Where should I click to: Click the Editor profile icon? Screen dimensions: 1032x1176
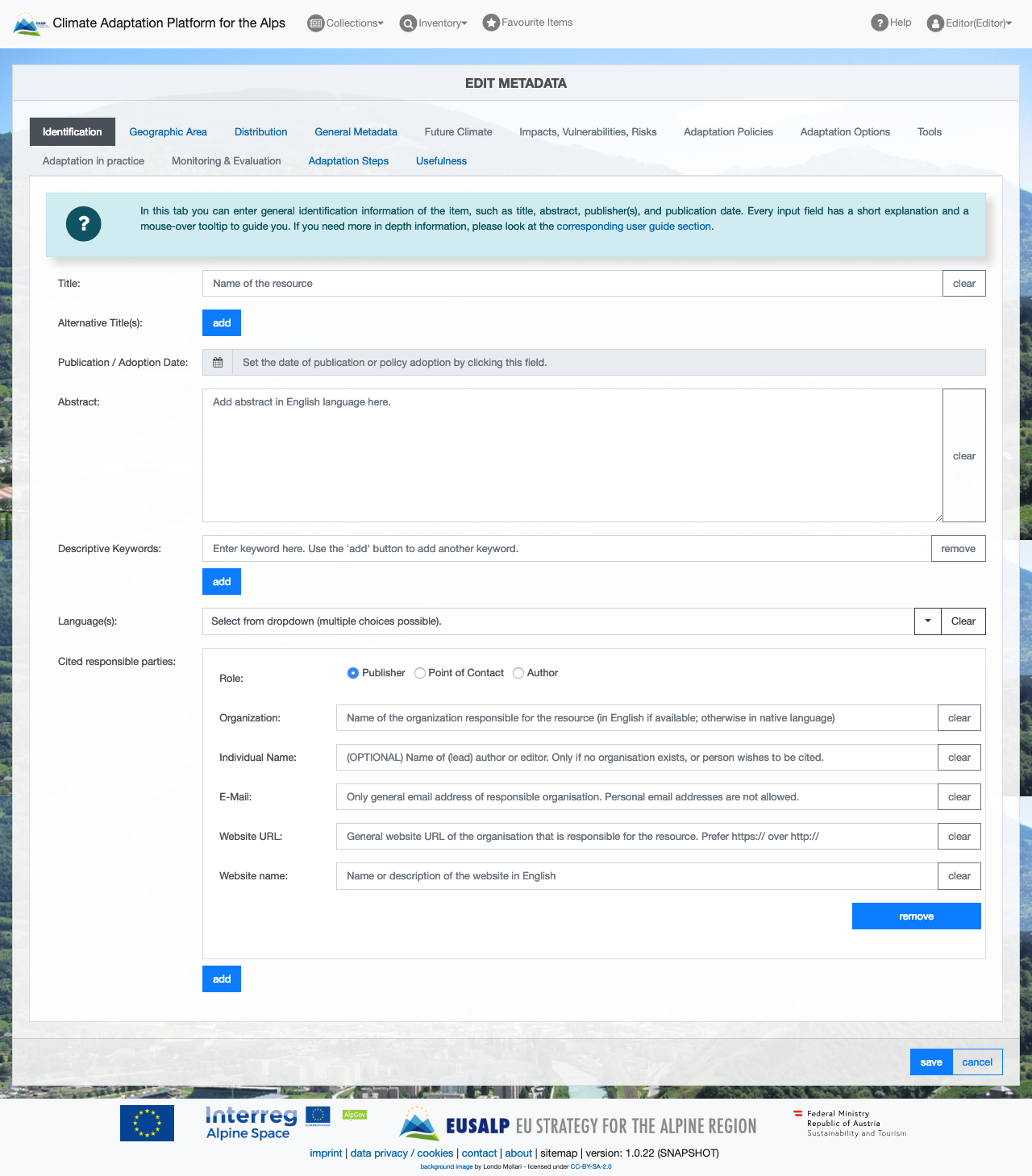(934, 23)
